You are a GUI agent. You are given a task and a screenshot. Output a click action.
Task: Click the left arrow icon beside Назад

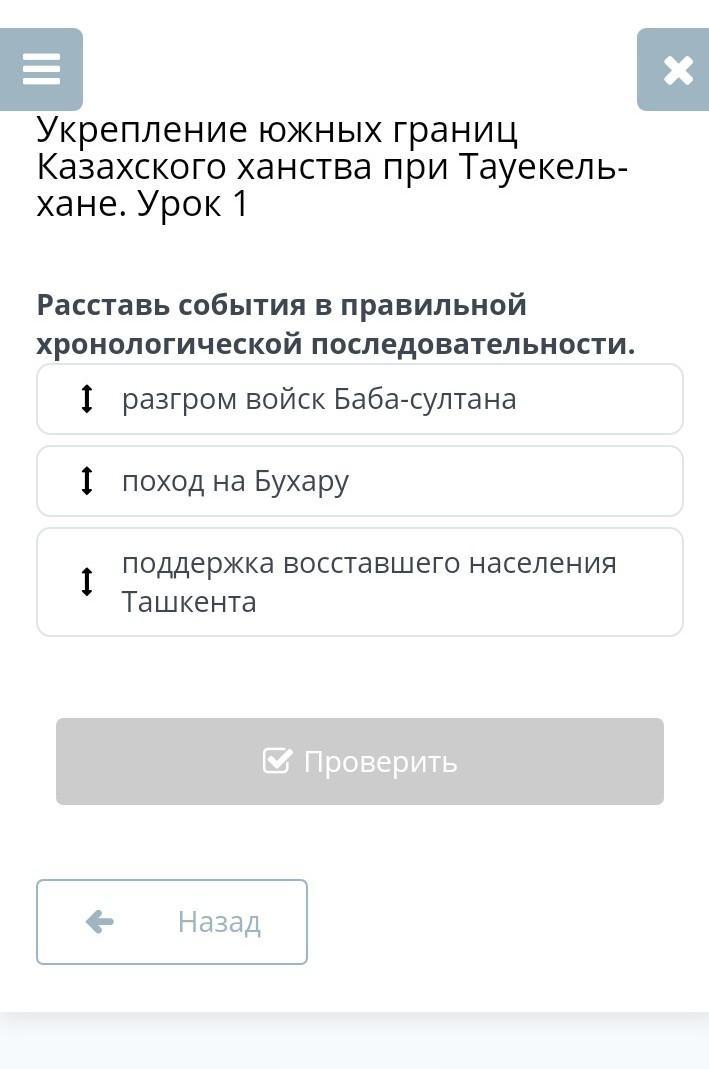pyautogui.click(x=100, y=922)
